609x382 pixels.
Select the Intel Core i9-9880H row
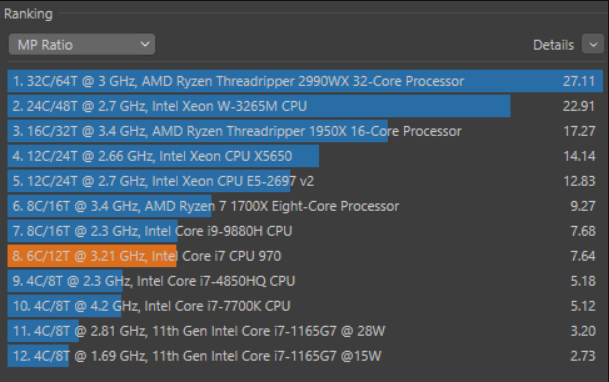point(305,231)
